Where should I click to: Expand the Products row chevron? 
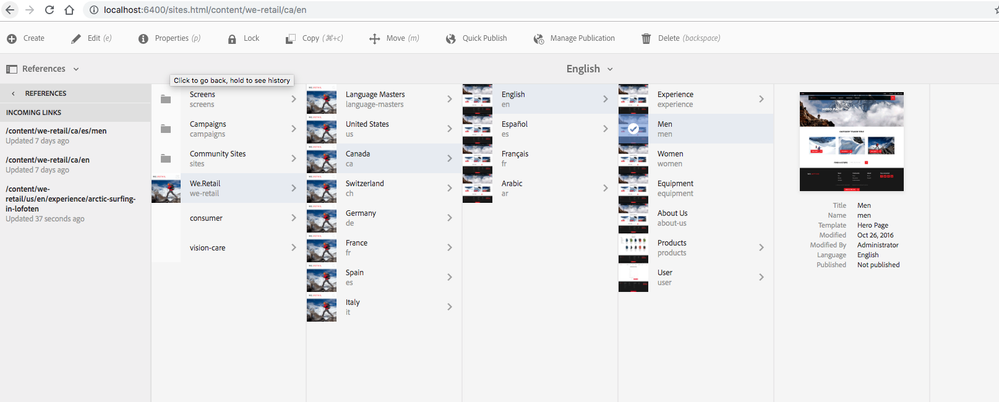coord(761,247)
